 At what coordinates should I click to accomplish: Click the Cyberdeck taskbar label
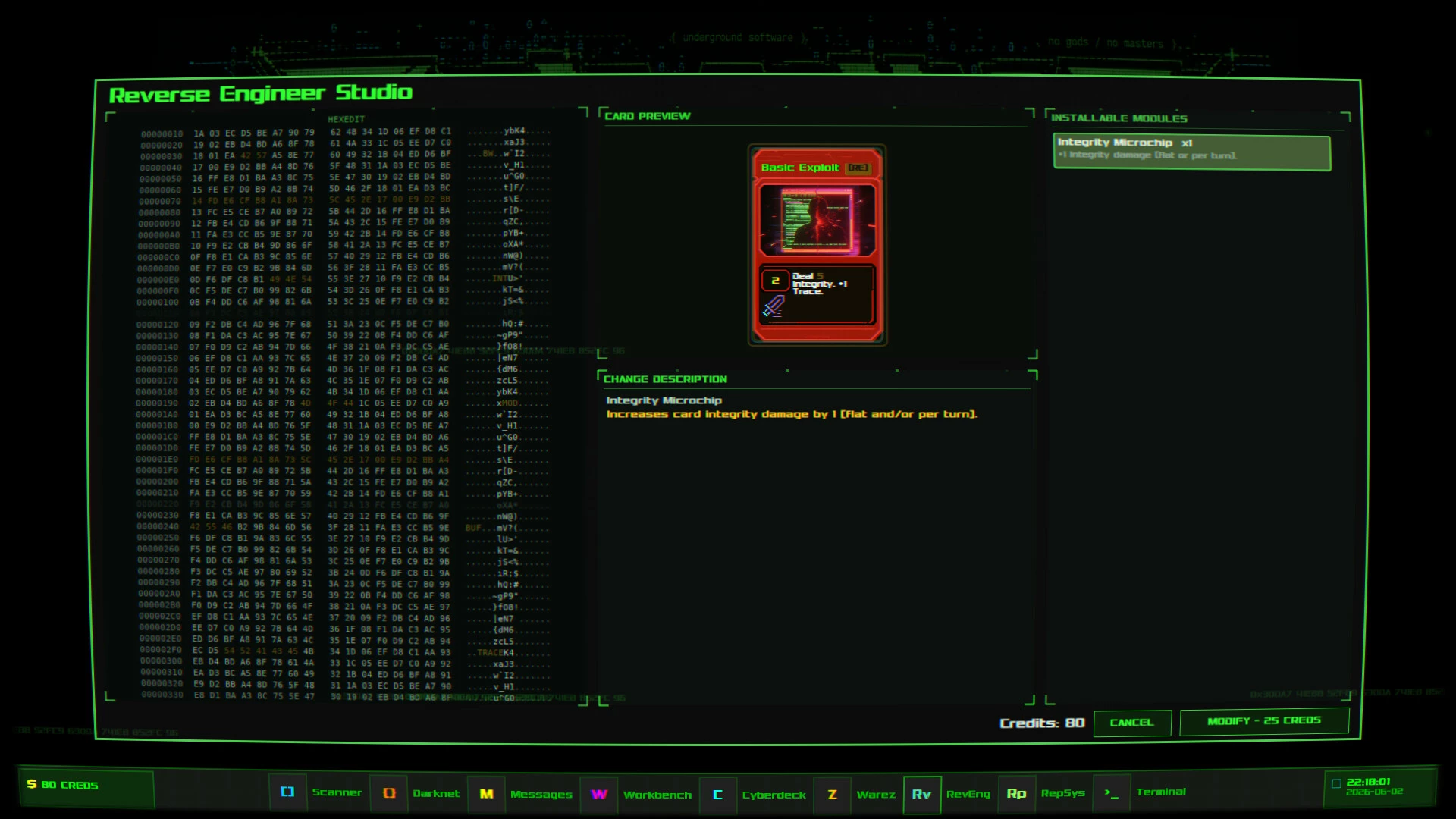(774, 795)
